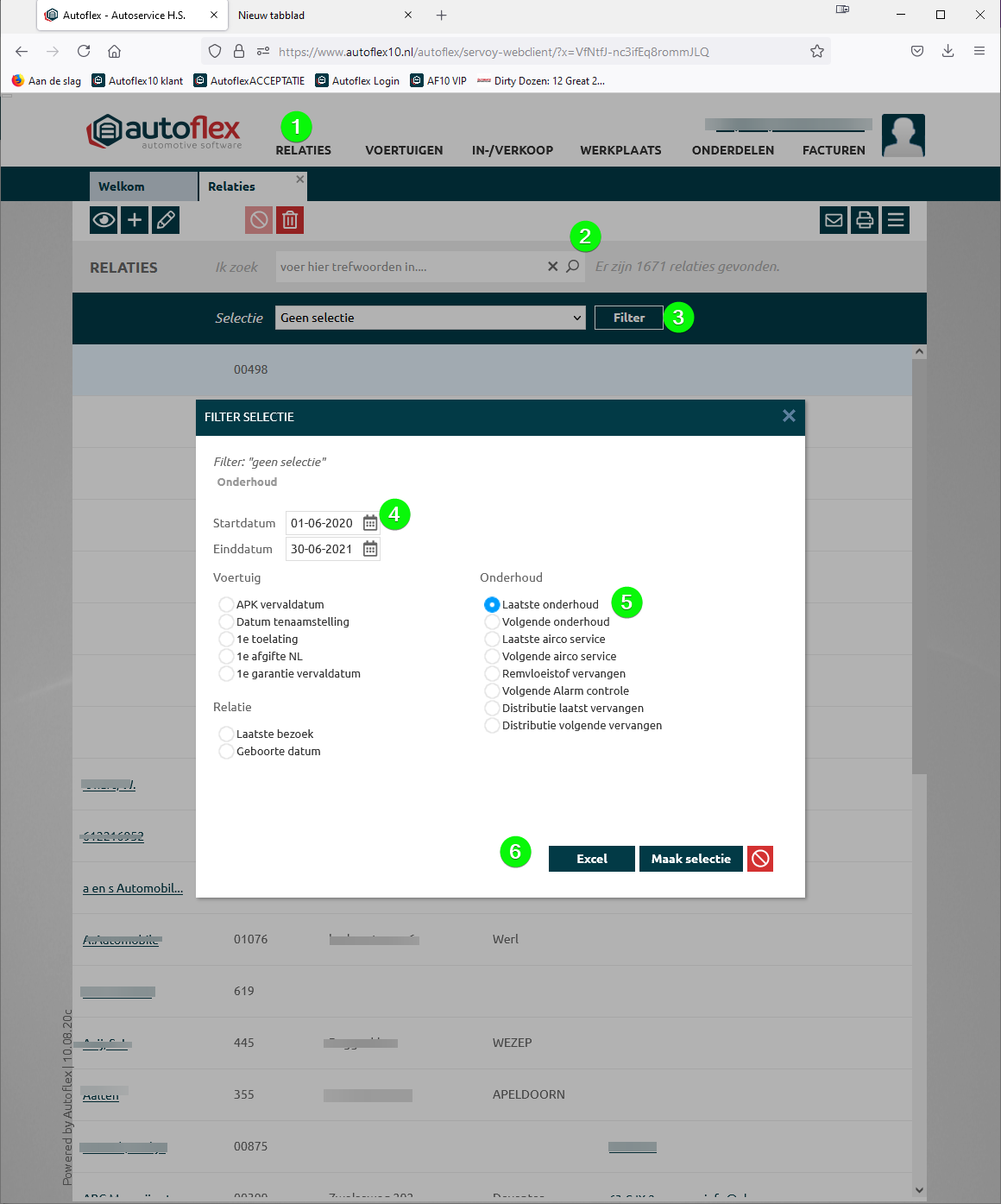Viewport: 1001px width, 1204px height.
Task: Click the plus icon to add relation
Action: click(135, 220)
